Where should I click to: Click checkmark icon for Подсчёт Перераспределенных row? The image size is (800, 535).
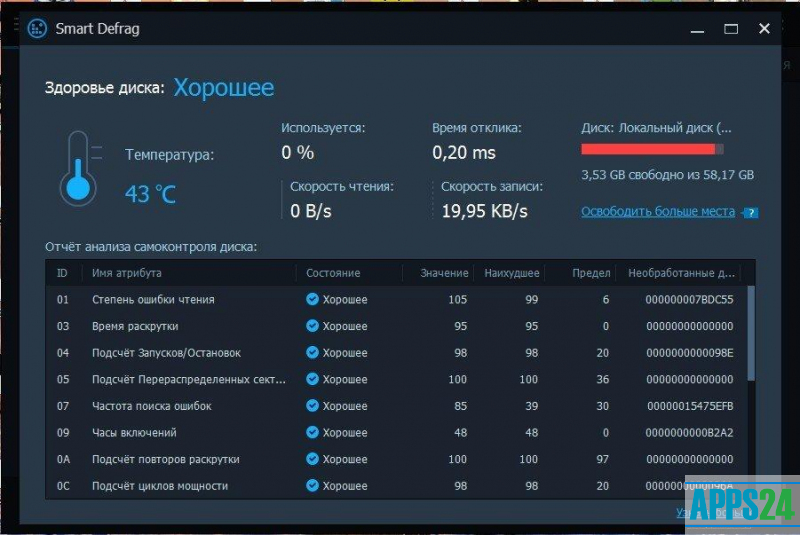(x=312, y=379)
